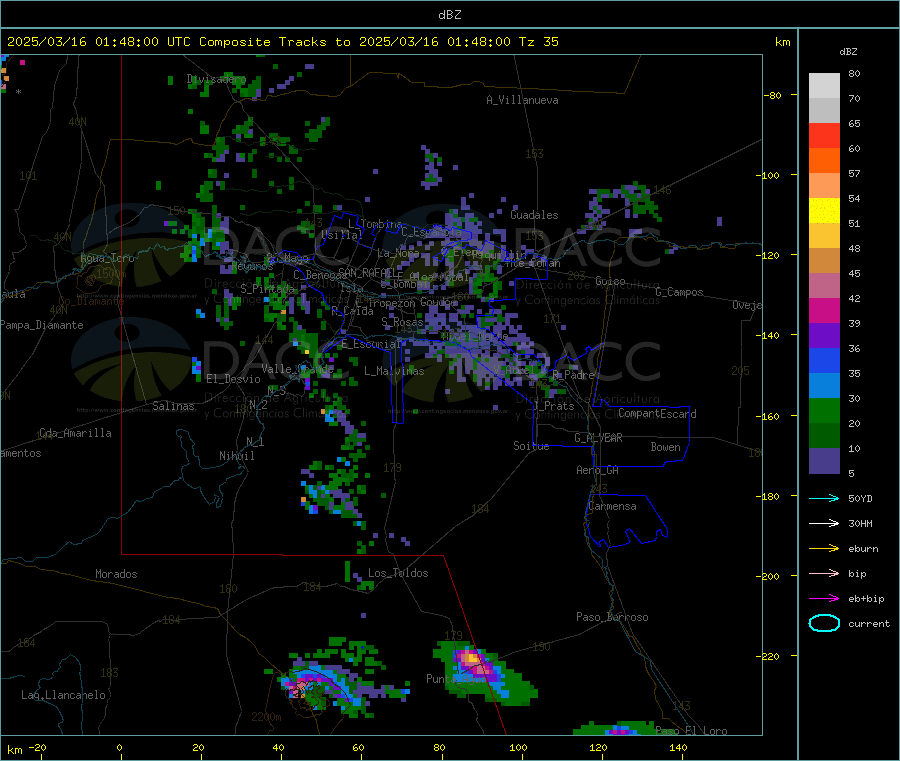Pick the light blue 30–35 dBZ color band

(x=824, y=386)
